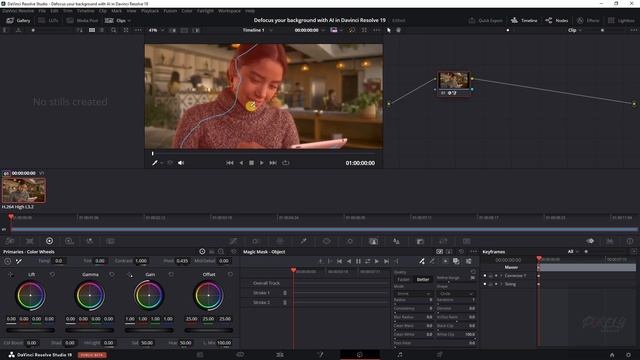This screenshot has width=640, height=360.
Task: Pick white point beside Gain
Action: click(x=130, y=275)
